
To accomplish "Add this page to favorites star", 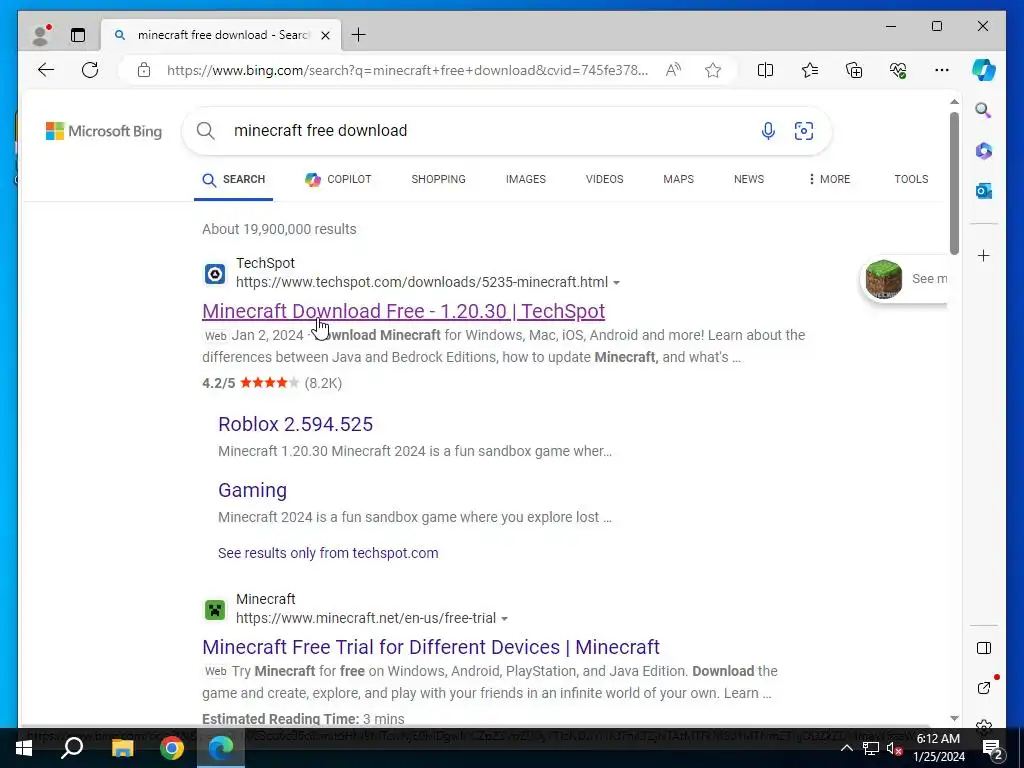I will [713, 70].
